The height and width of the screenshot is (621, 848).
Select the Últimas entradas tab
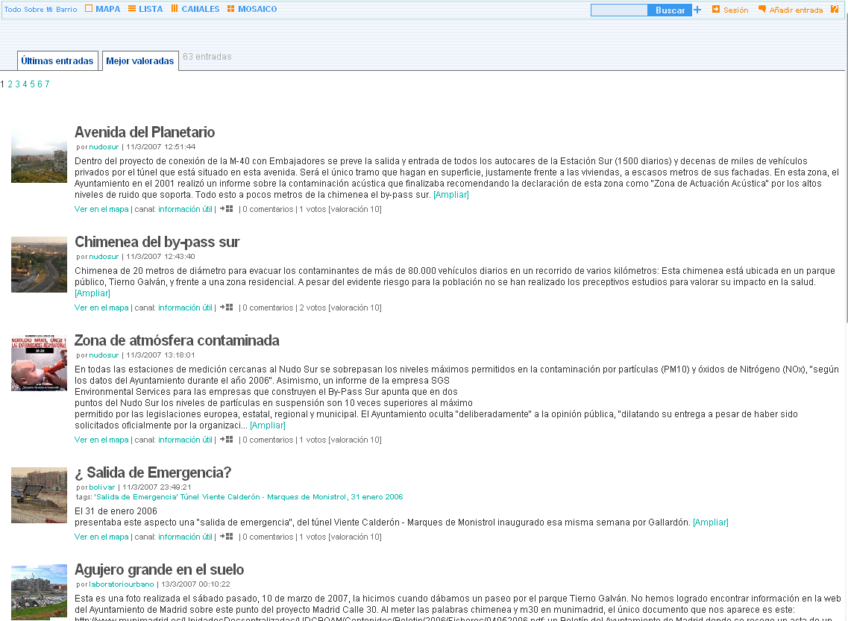[x=57, y=61]
